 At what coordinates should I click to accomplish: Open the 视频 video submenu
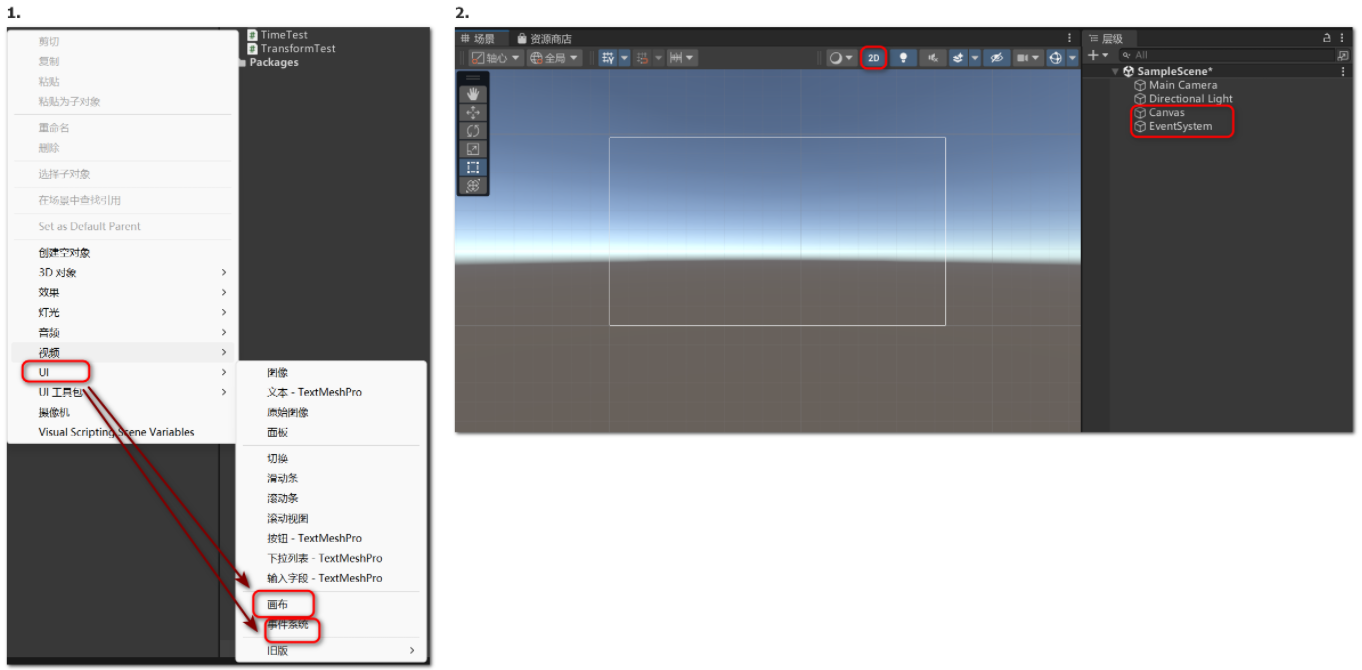click(x=123, y=352)
